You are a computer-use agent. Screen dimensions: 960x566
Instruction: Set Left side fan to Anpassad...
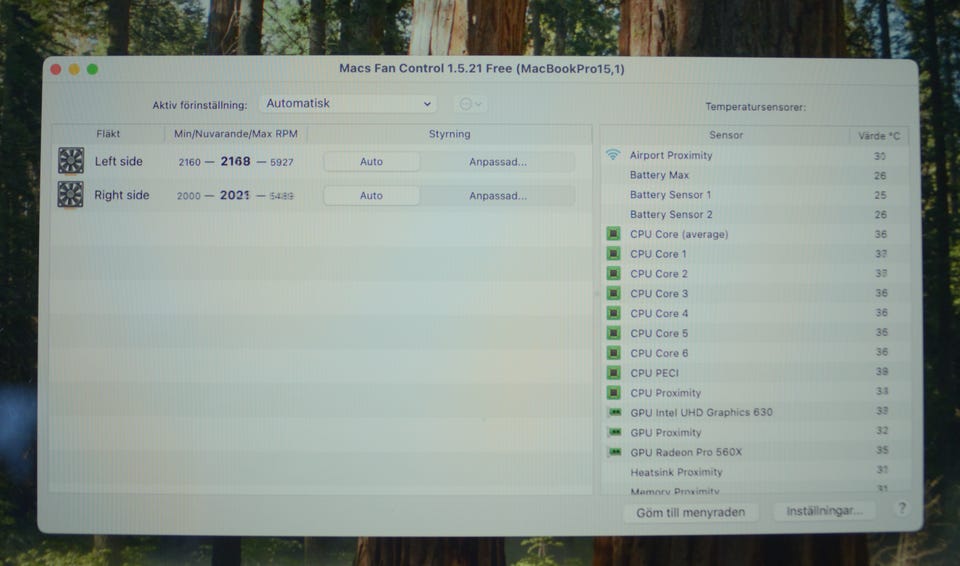[x=498, y=162]
